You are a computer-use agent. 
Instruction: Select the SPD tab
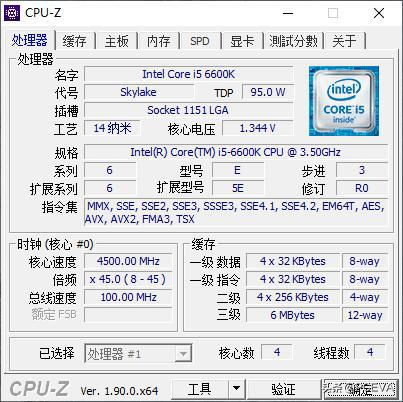[x=200, y=41]
